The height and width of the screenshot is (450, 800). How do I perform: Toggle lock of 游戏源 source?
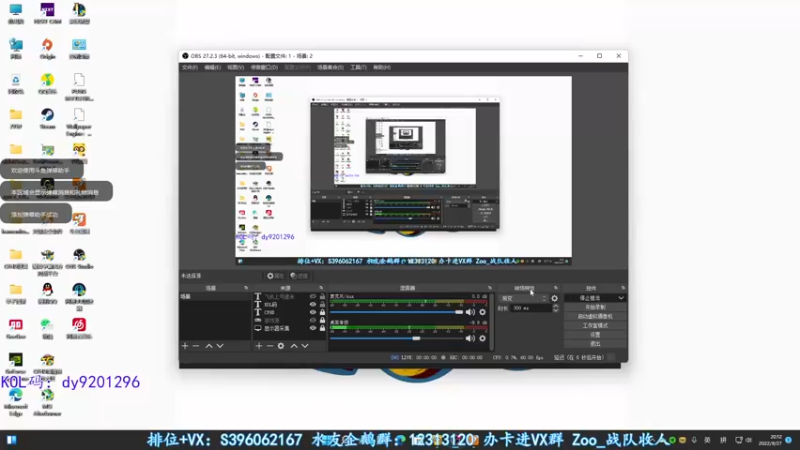pyautogui.click(x=322, y=320)
